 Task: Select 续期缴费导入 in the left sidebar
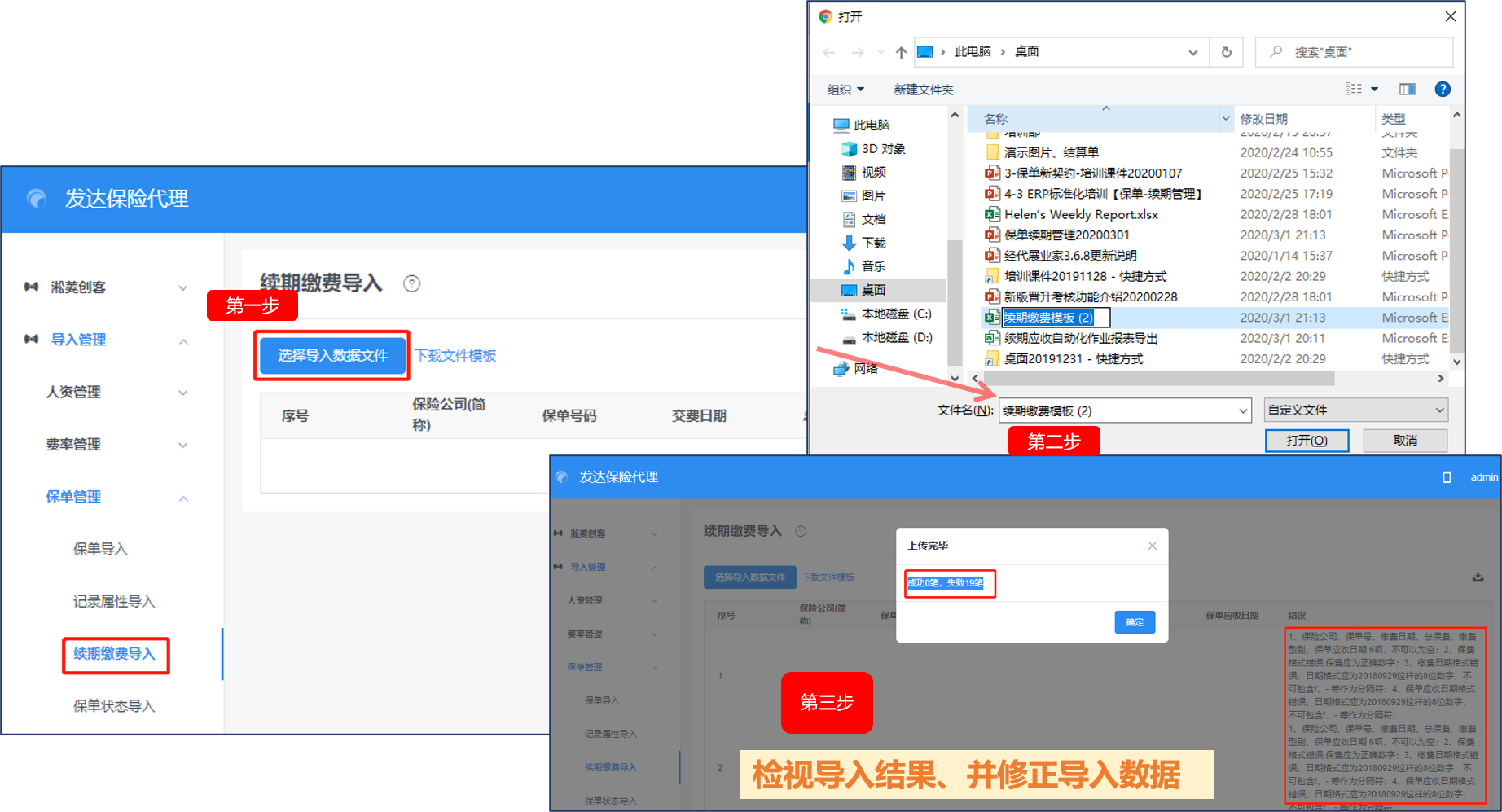[114, 654]
